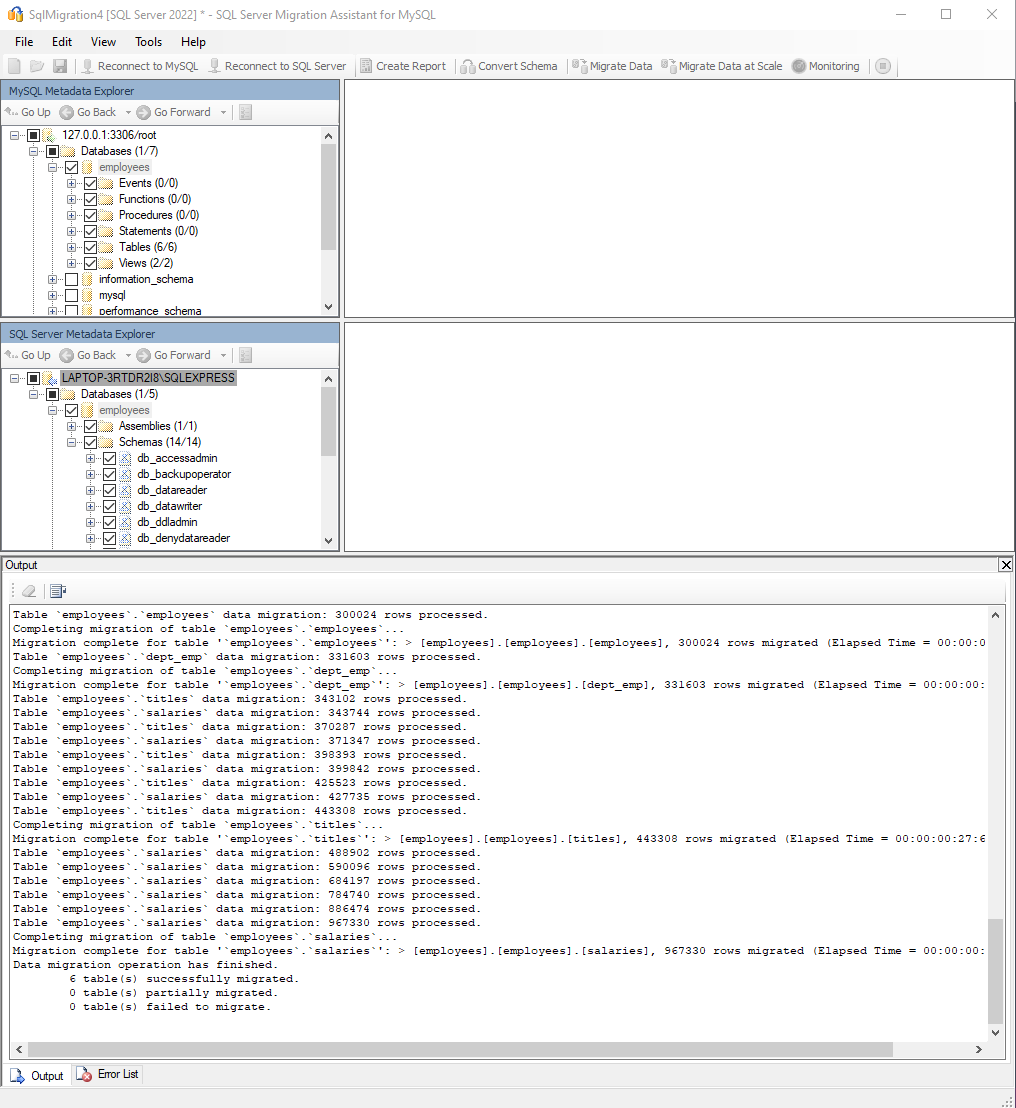Open the Monitoring tool in toolbar

coord(825,66)
